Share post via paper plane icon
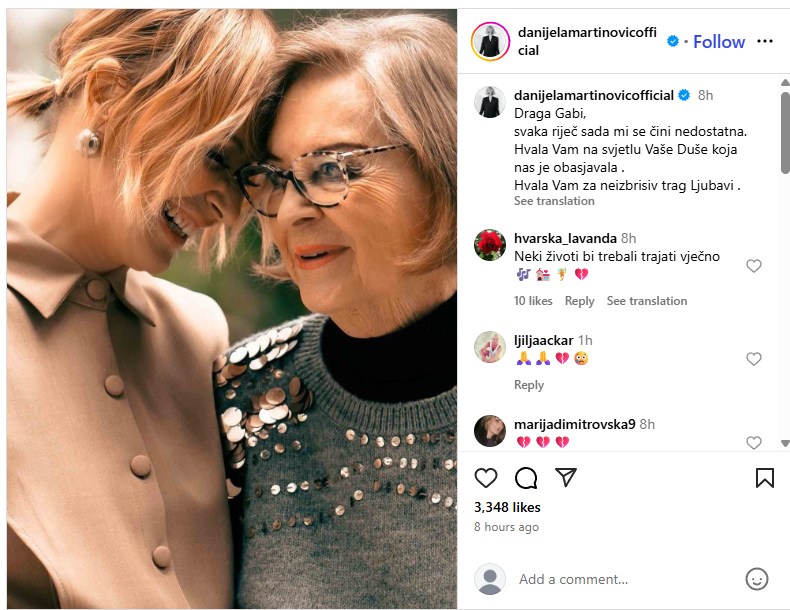Image resolution: width=790 pixels, height=610 pixels. click(565, 477)
